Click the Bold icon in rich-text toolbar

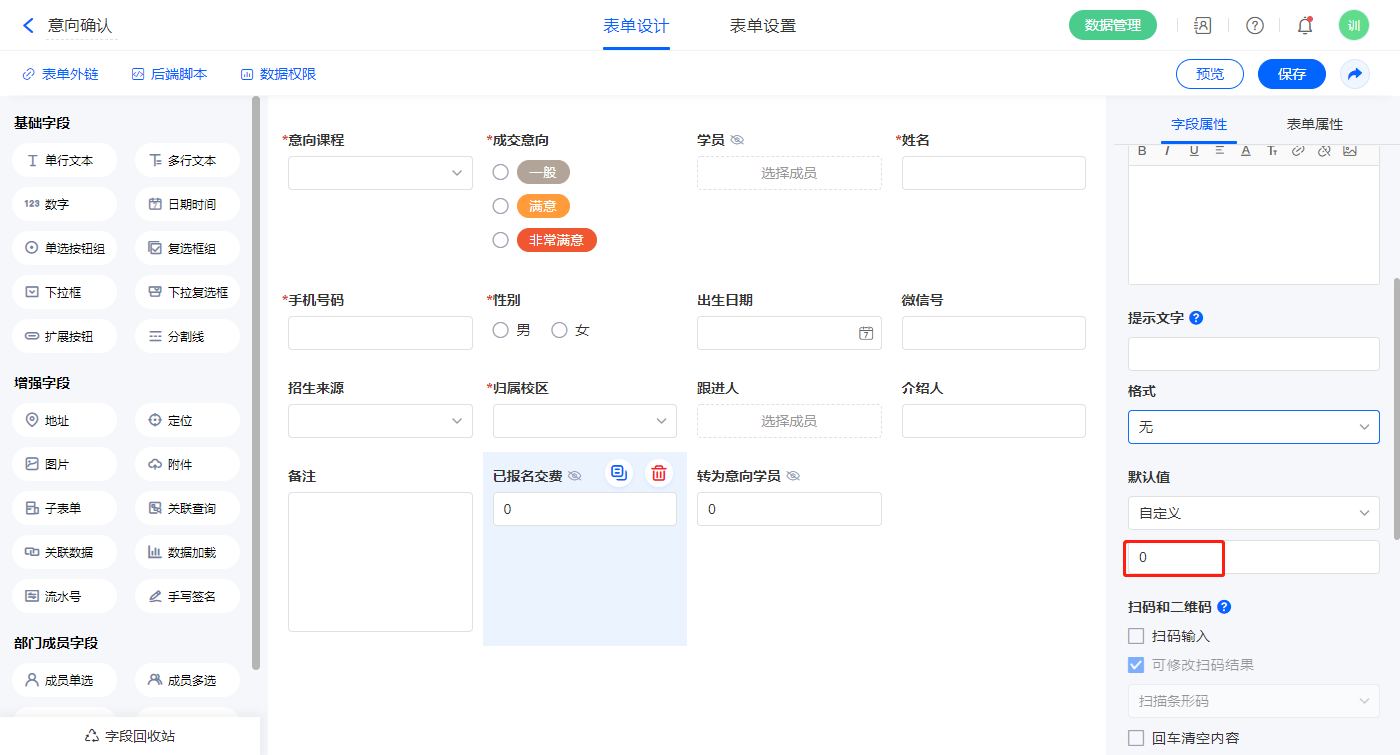pos(1143,151)
